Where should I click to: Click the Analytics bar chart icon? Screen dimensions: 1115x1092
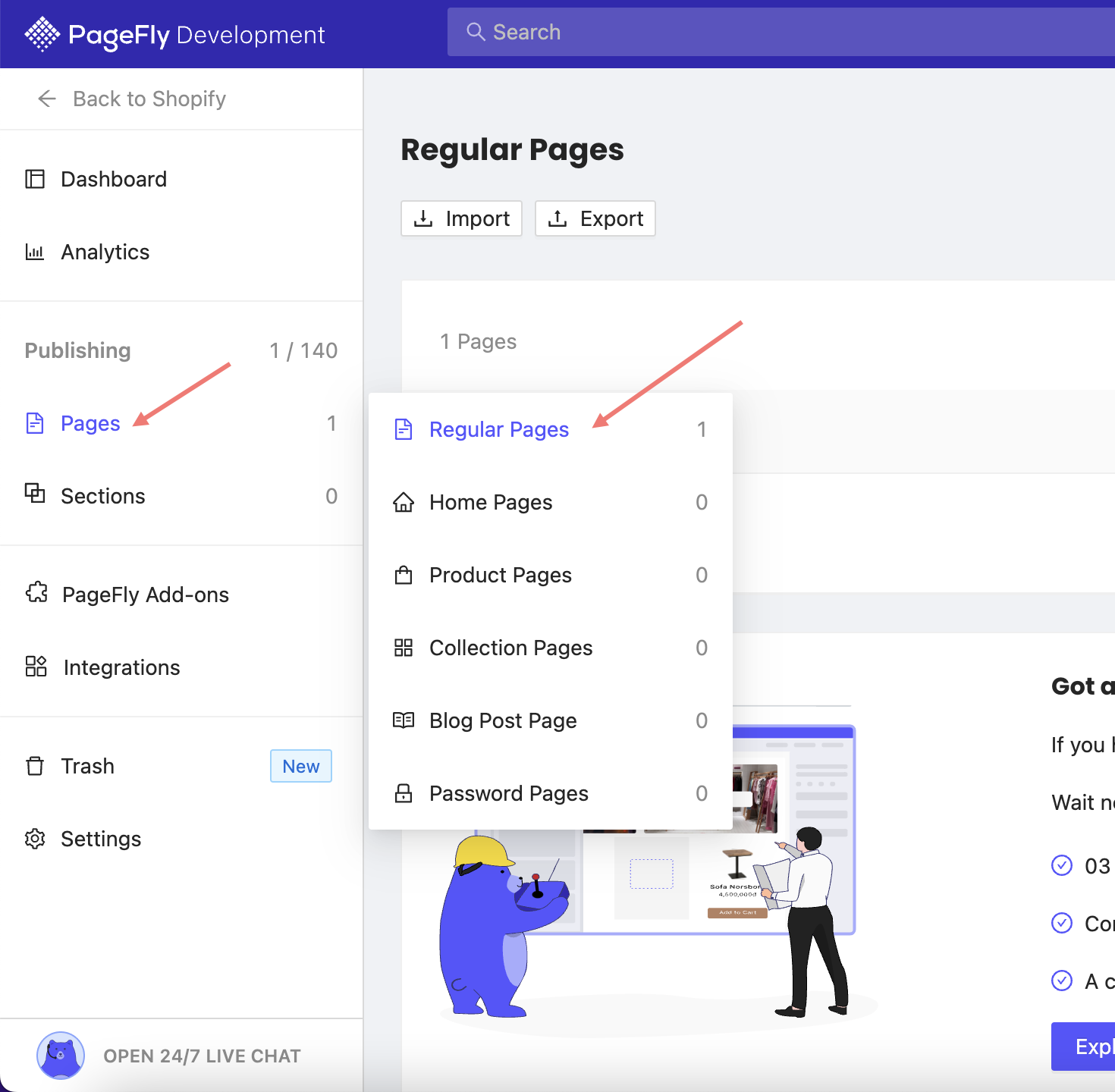coord(35,252)
